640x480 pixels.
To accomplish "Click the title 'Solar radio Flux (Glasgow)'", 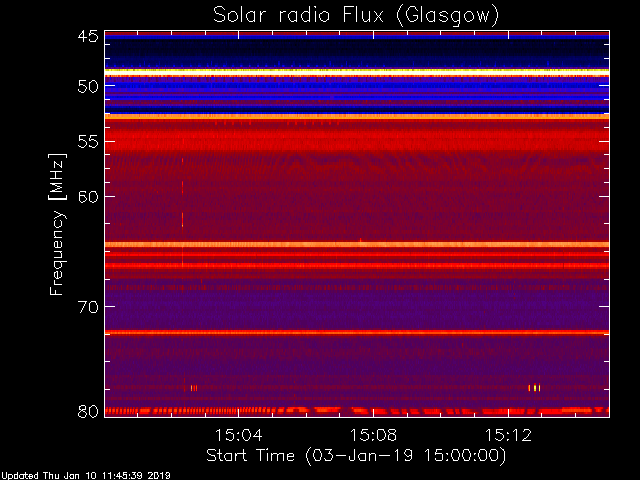I will click(356, 16).
